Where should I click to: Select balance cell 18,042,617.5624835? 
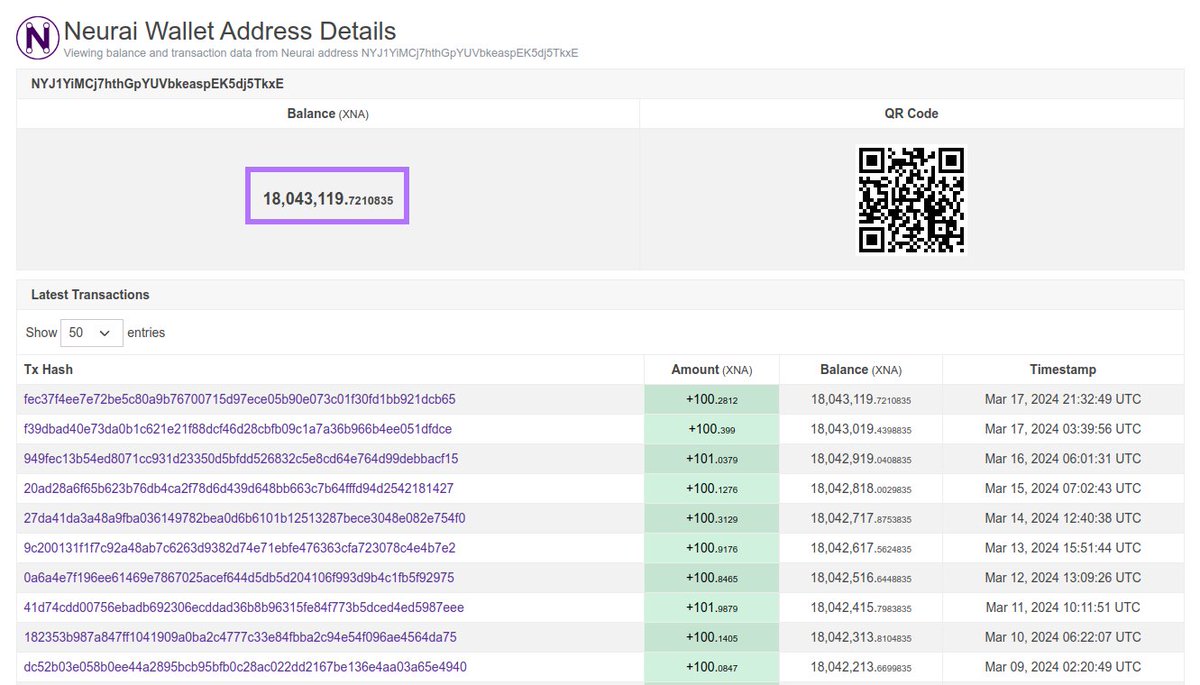[x=861, y=548]
